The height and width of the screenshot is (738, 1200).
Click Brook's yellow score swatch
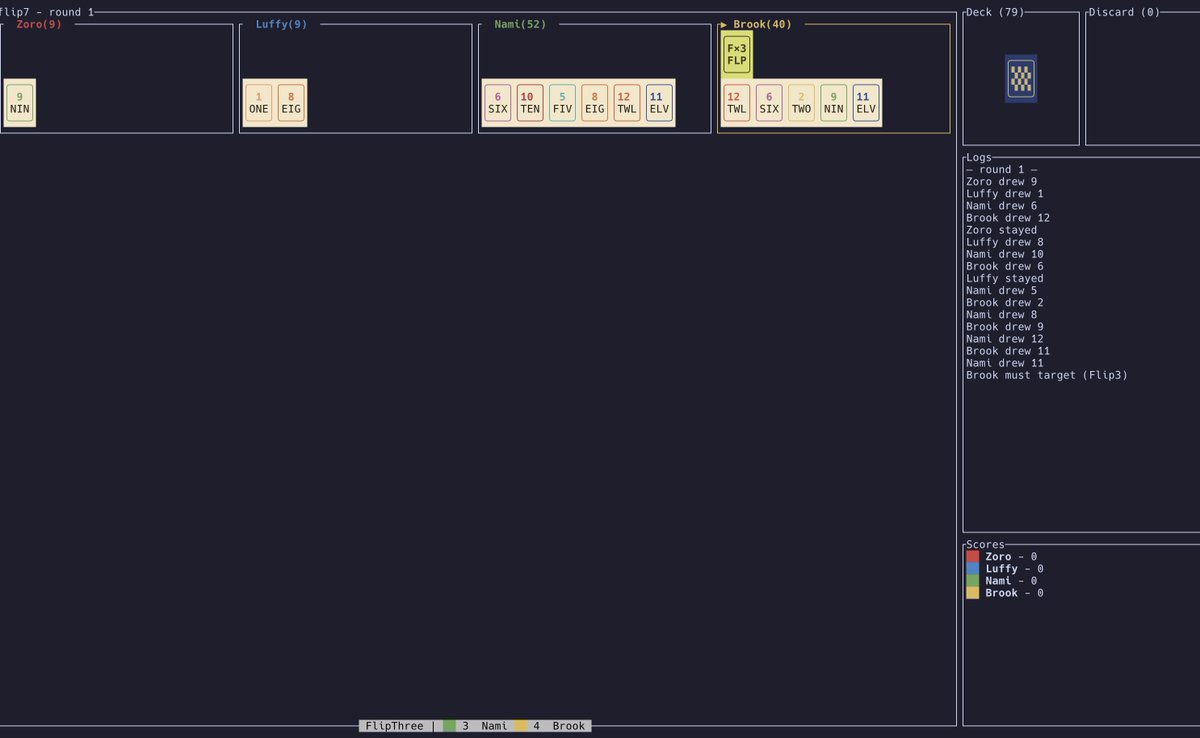(x=973, y=593)
